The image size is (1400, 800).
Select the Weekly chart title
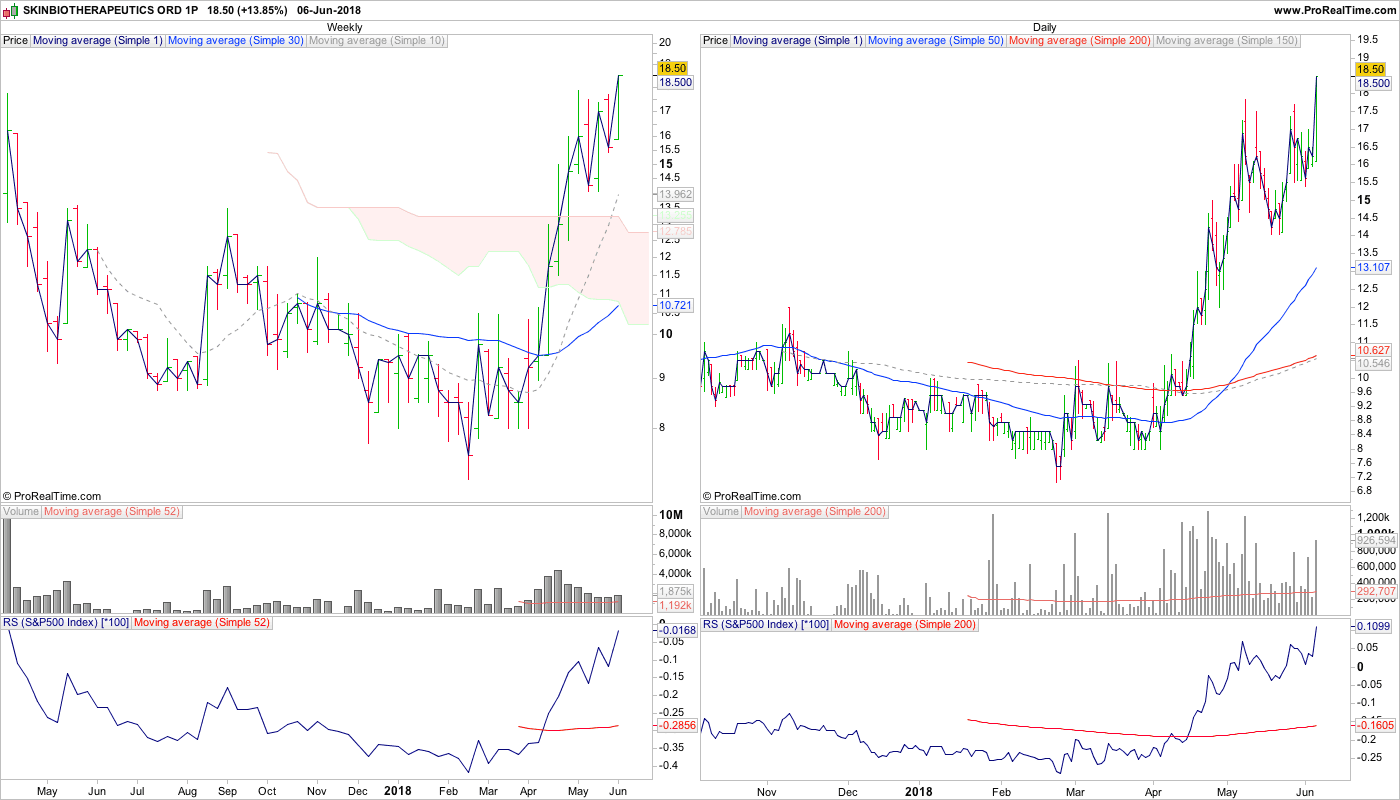pos(345,27)
